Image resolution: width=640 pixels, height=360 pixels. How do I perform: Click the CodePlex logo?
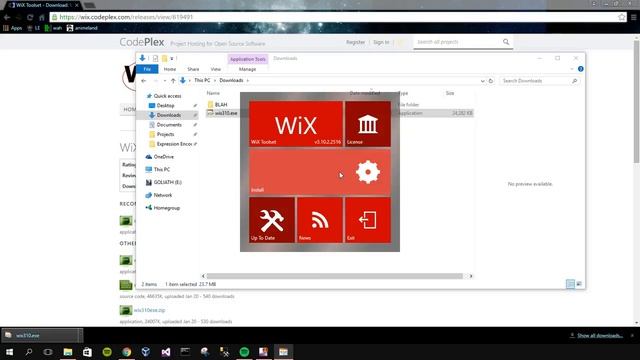pos(142,42)
